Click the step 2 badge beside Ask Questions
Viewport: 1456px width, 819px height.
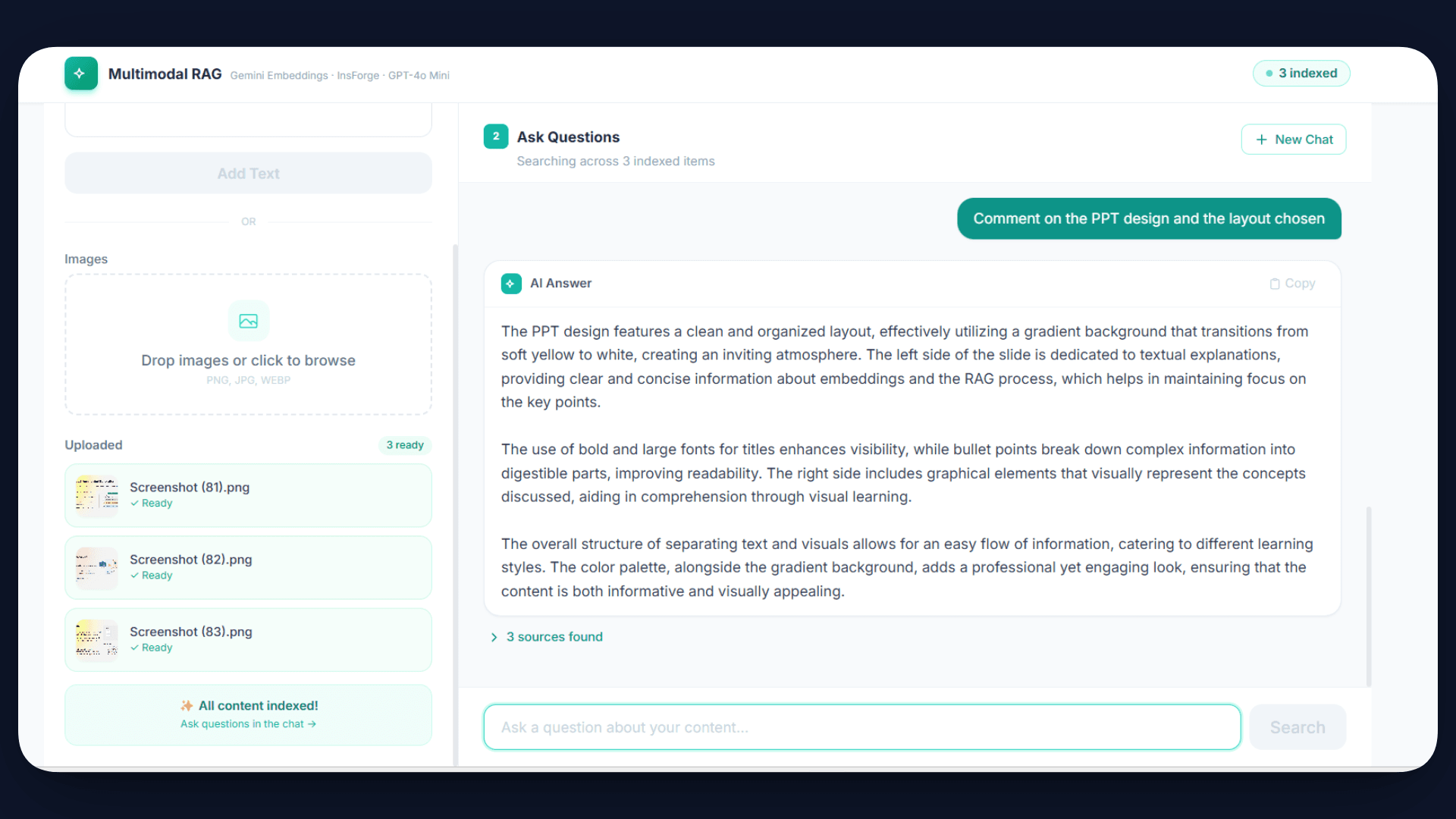click(x=496, y=136)
